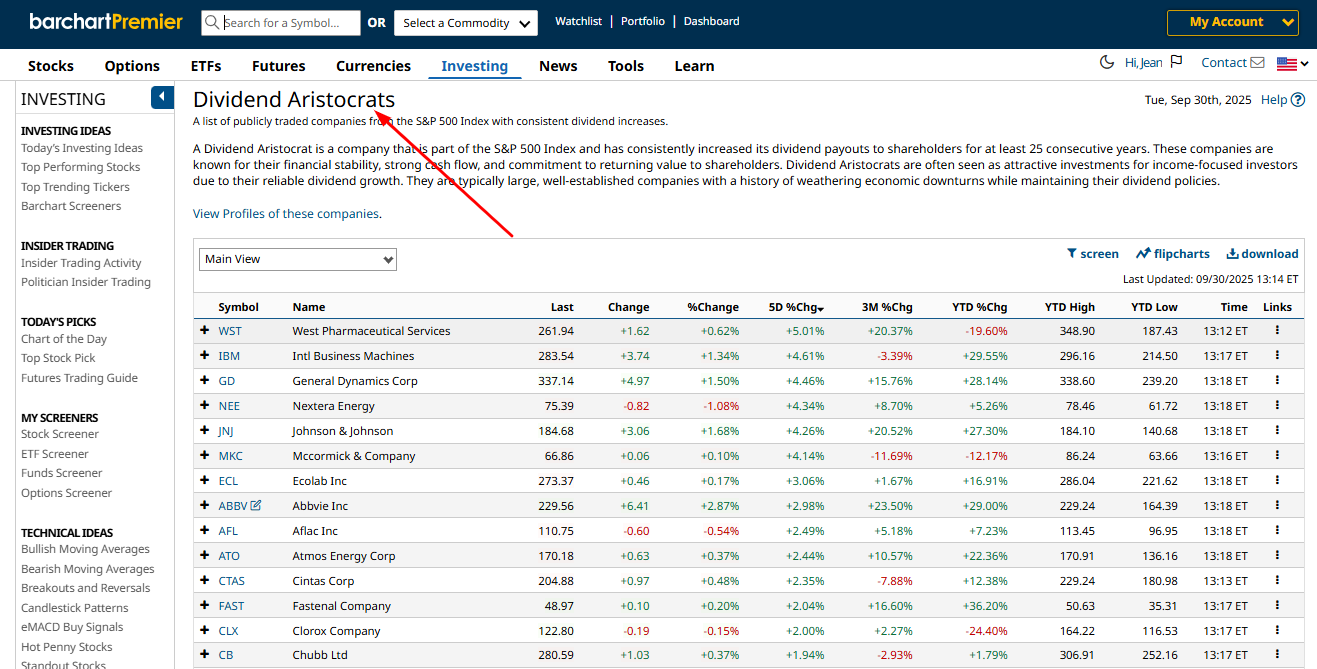Viewport: 1317px width, 669px height.
Task: Open the My Account dropdown
Action: click(1232, 21)
